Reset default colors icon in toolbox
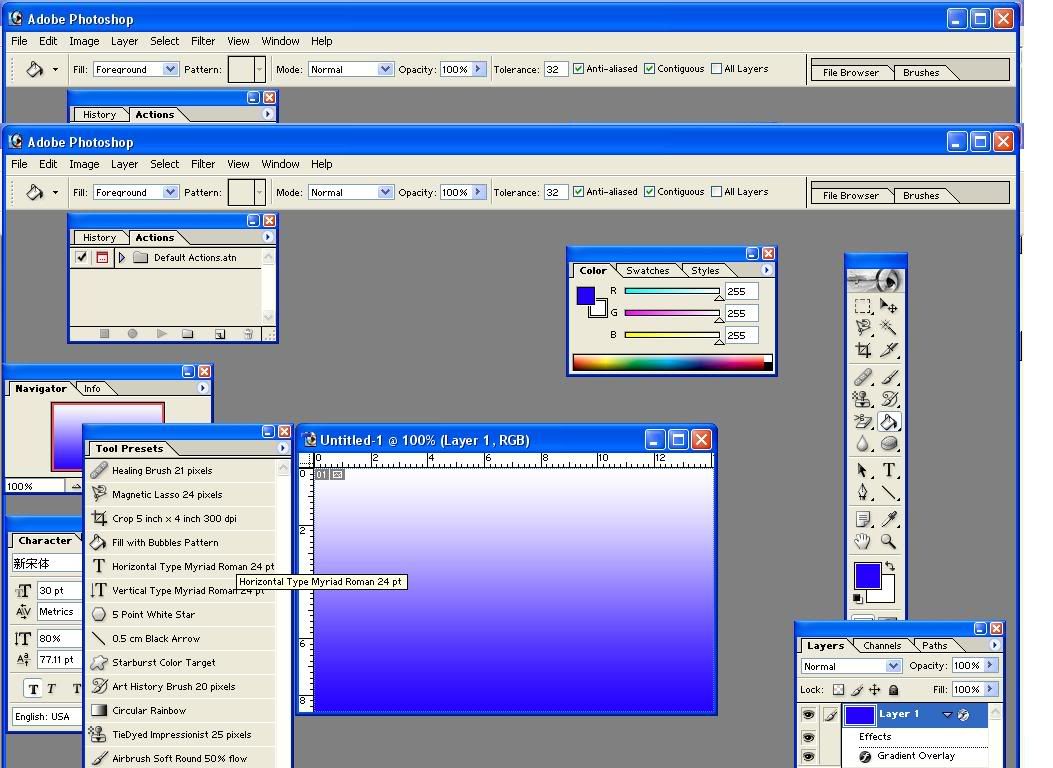Image resolution: width=1053 pixels, height=768 pixels. pos(858,598)
